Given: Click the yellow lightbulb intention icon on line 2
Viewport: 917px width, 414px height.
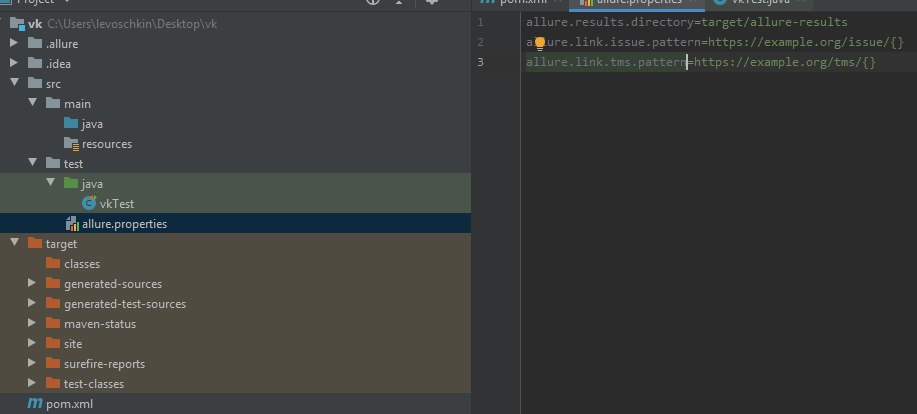Looking at the screenshot, I should (539, 43).
